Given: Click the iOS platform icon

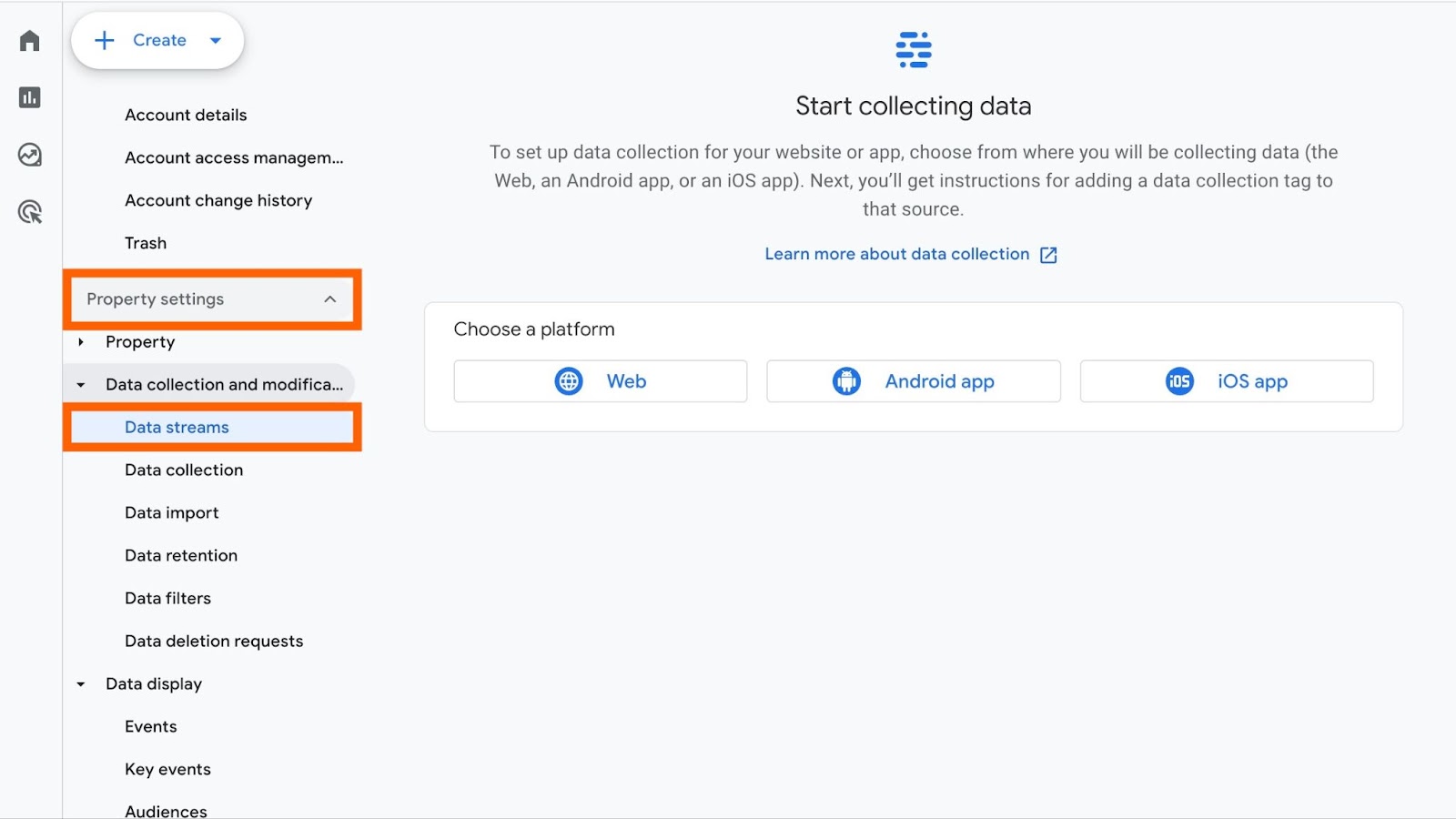Looking at the screenshot, I should click(1179, 381).
